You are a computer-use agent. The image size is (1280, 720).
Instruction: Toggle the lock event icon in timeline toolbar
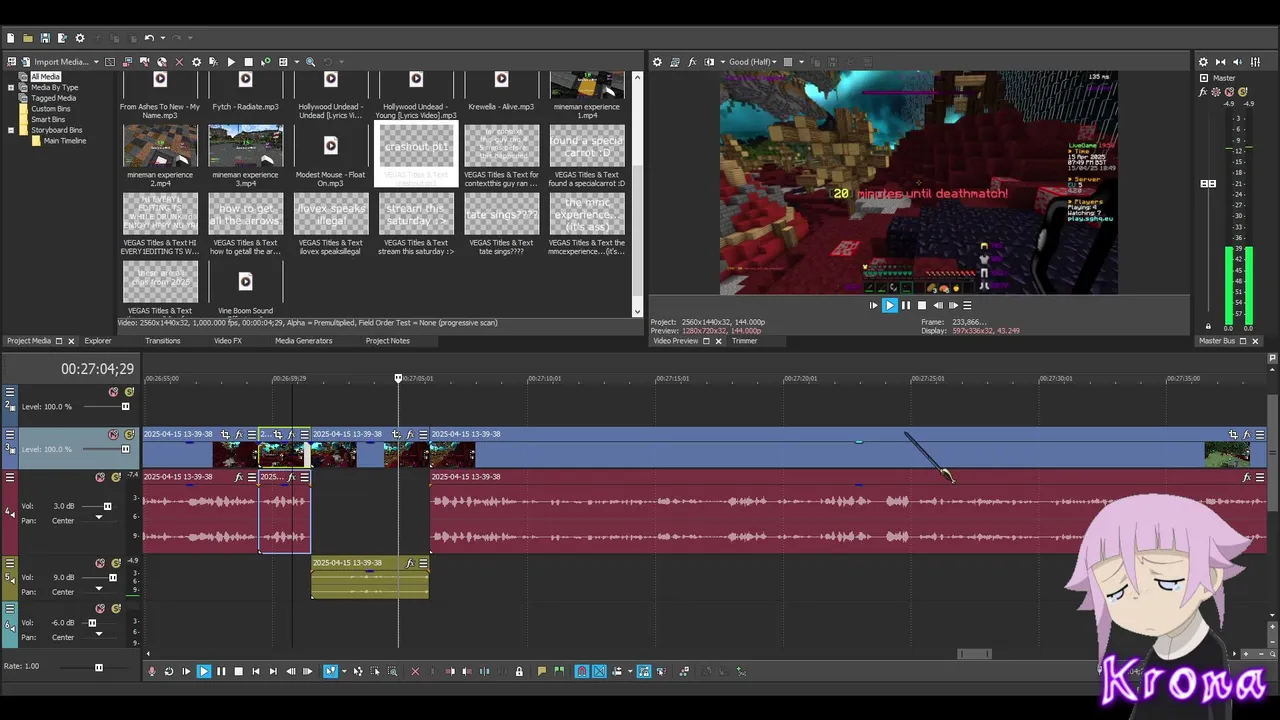click(x=519, y=672)
